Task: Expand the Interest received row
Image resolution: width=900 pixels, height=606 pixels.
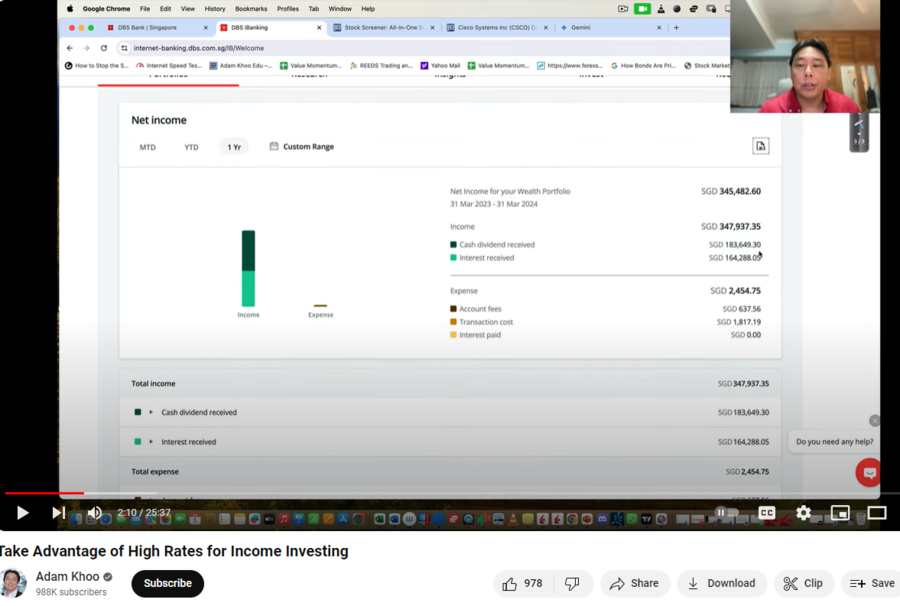Action: tap(151, 441)
